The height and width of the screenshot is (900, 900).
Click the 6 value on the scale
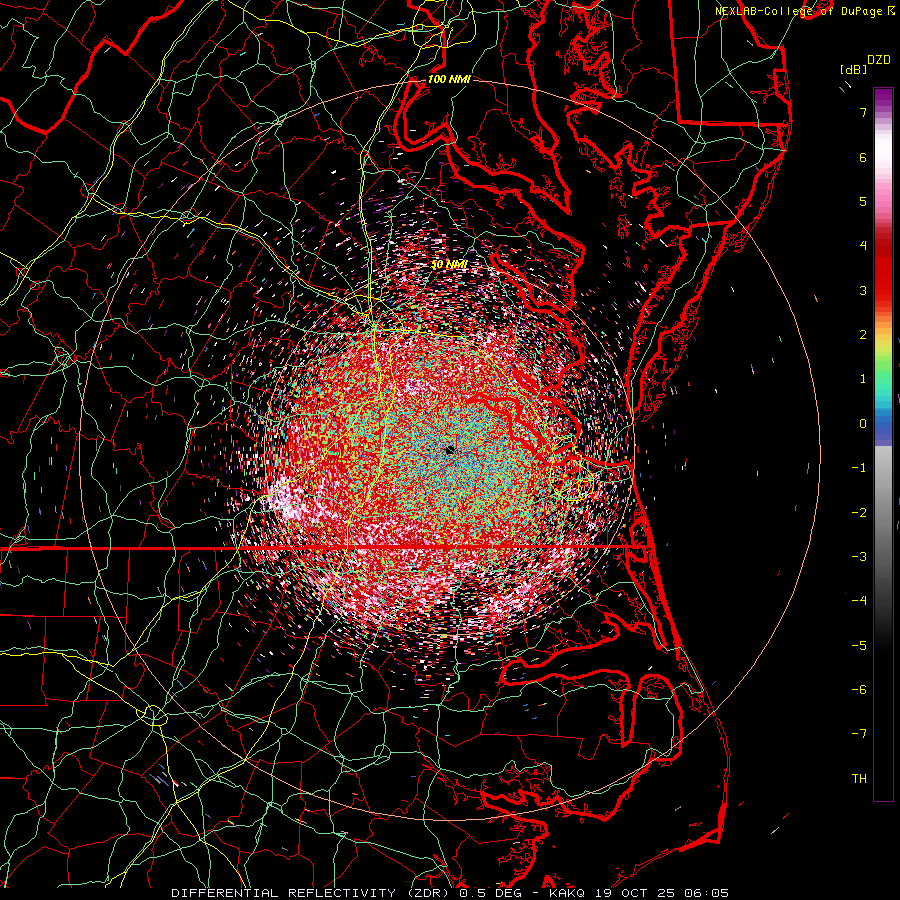click(x=863, y=157)
